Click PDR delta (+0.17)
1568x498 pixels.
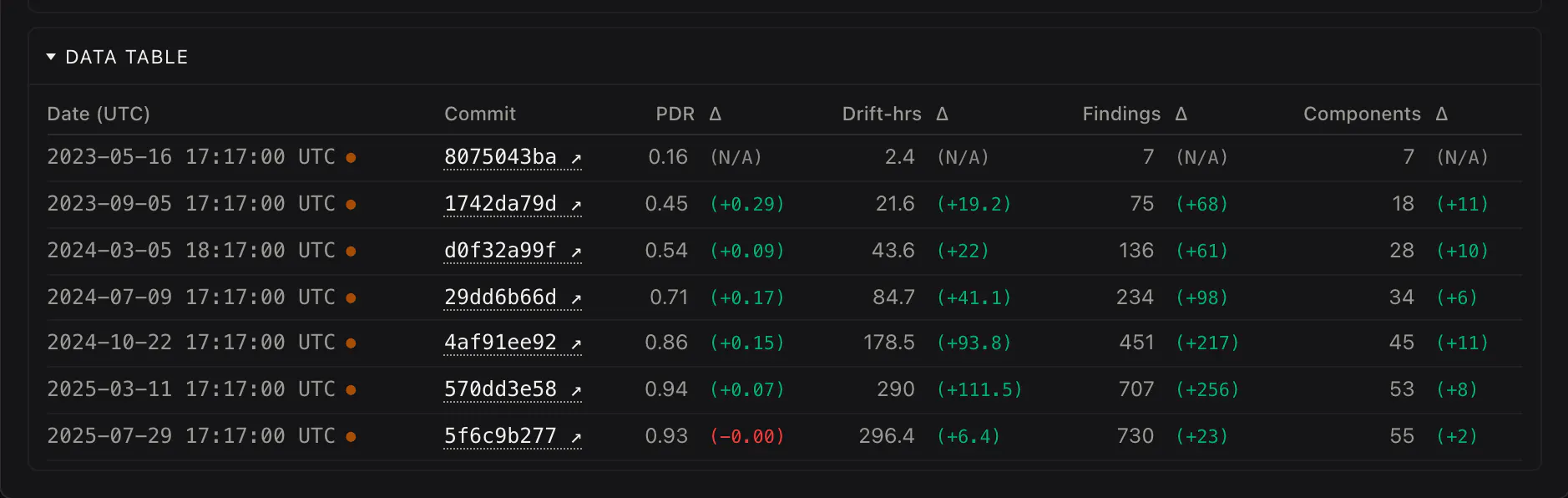coord(747,297)
